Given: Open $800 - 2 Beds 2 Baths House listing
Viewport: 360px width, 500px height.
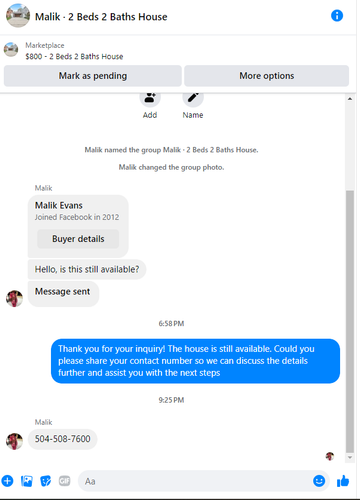Looking at the screenshot, I should point(74,56).
